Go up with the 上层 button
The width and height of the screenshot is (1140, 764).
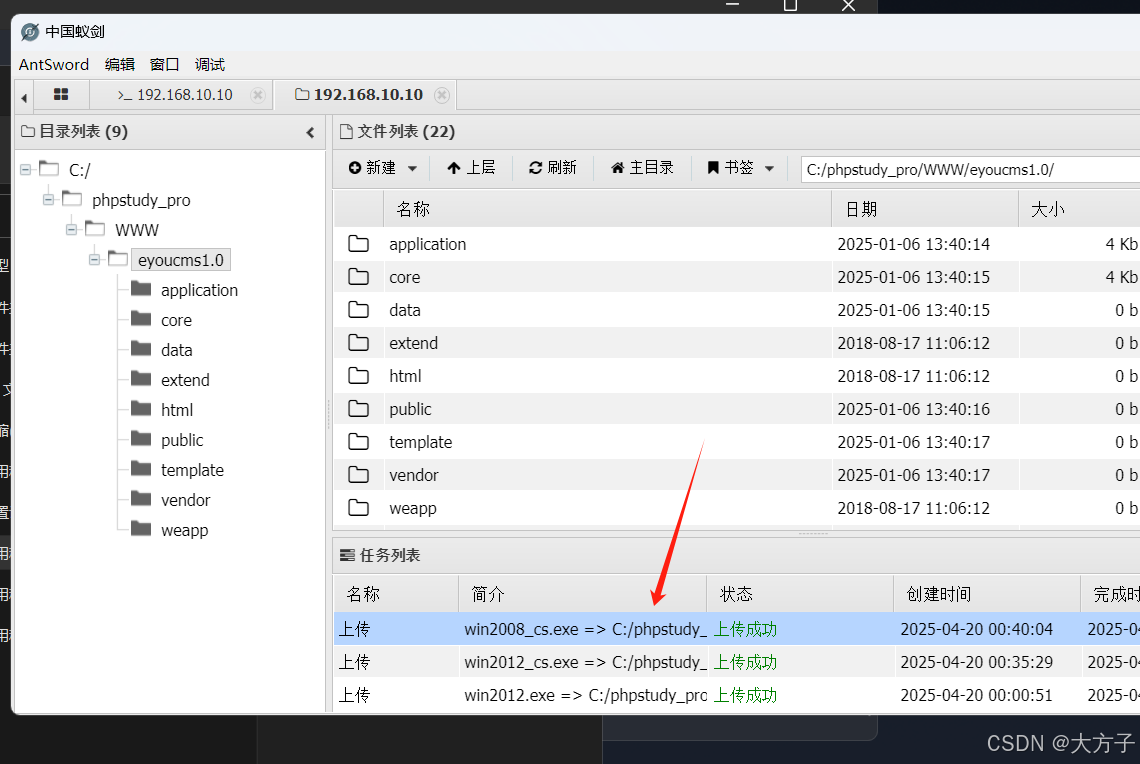pos(471,168)
